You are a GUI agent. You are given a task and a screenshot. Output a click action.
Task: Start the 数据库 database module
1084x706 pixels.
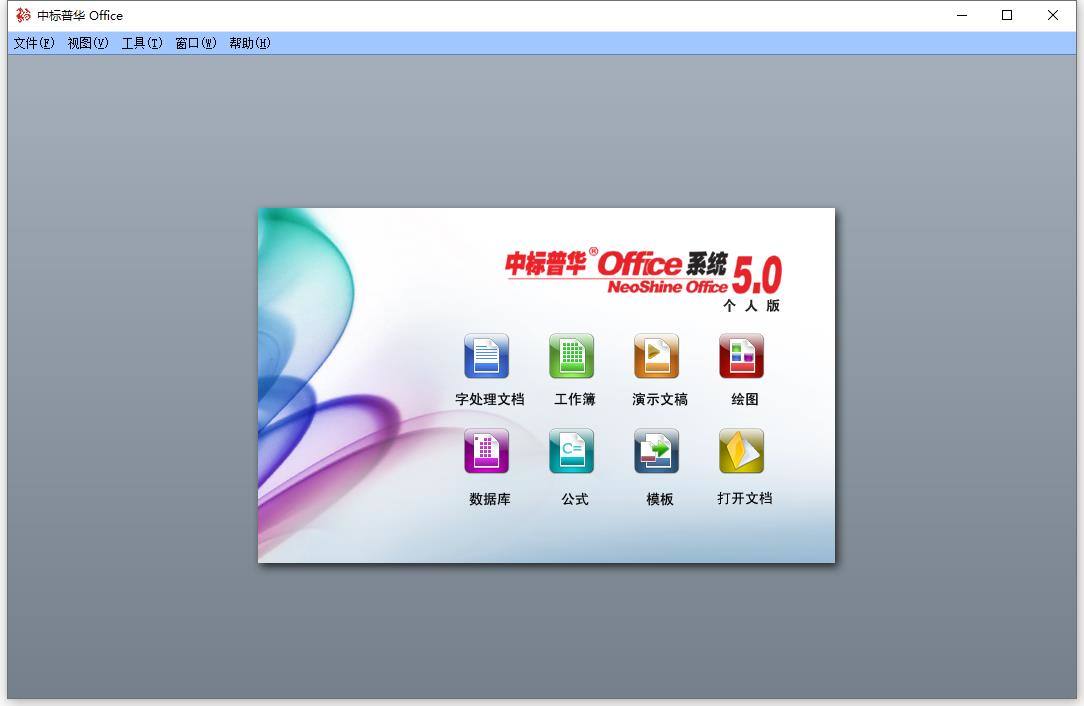487,451
